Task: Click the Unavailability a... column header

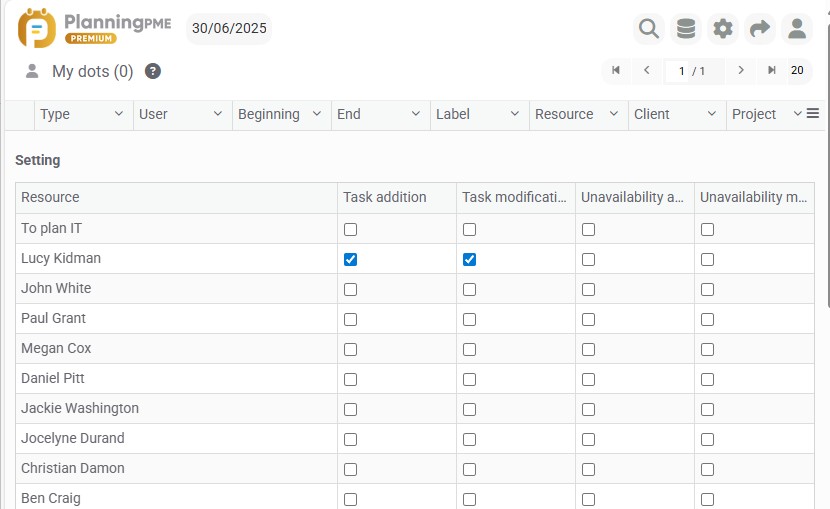Action: click(x=633, y=197)
